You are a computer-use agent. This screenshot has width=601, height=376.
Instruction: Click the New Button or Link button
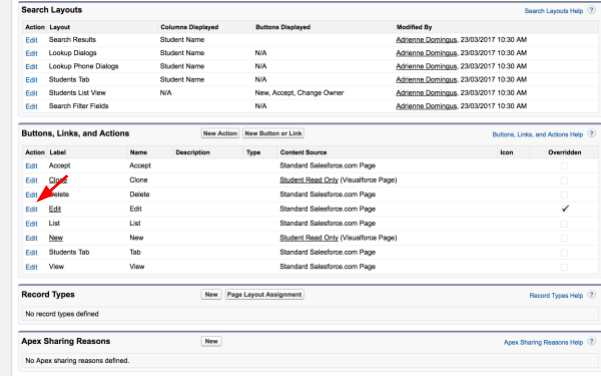tap(273, 133)
